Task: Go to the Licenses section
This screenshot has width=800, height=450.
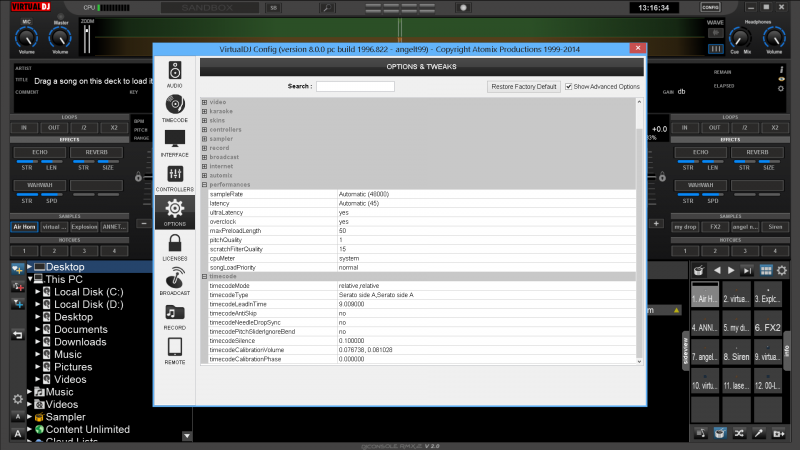Action: 174,247
